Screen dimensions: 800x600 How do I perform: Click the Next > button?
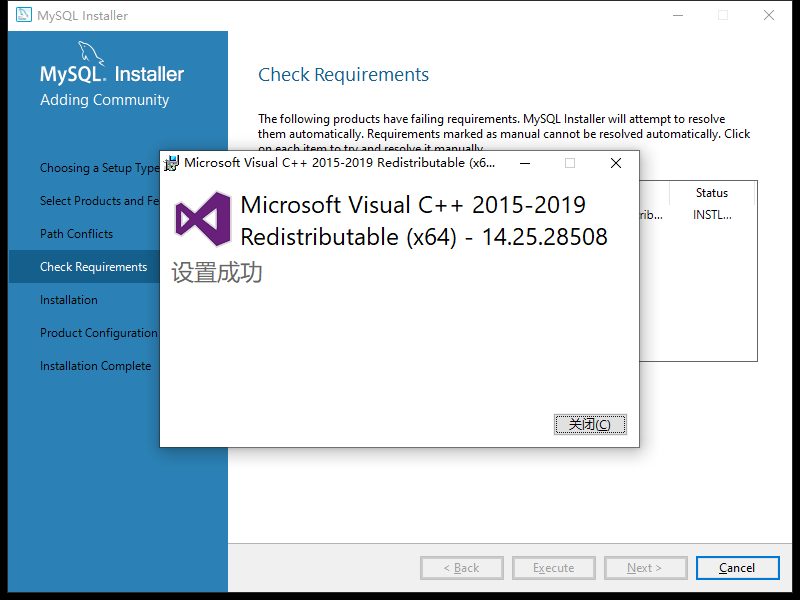(x=645, y=567)
